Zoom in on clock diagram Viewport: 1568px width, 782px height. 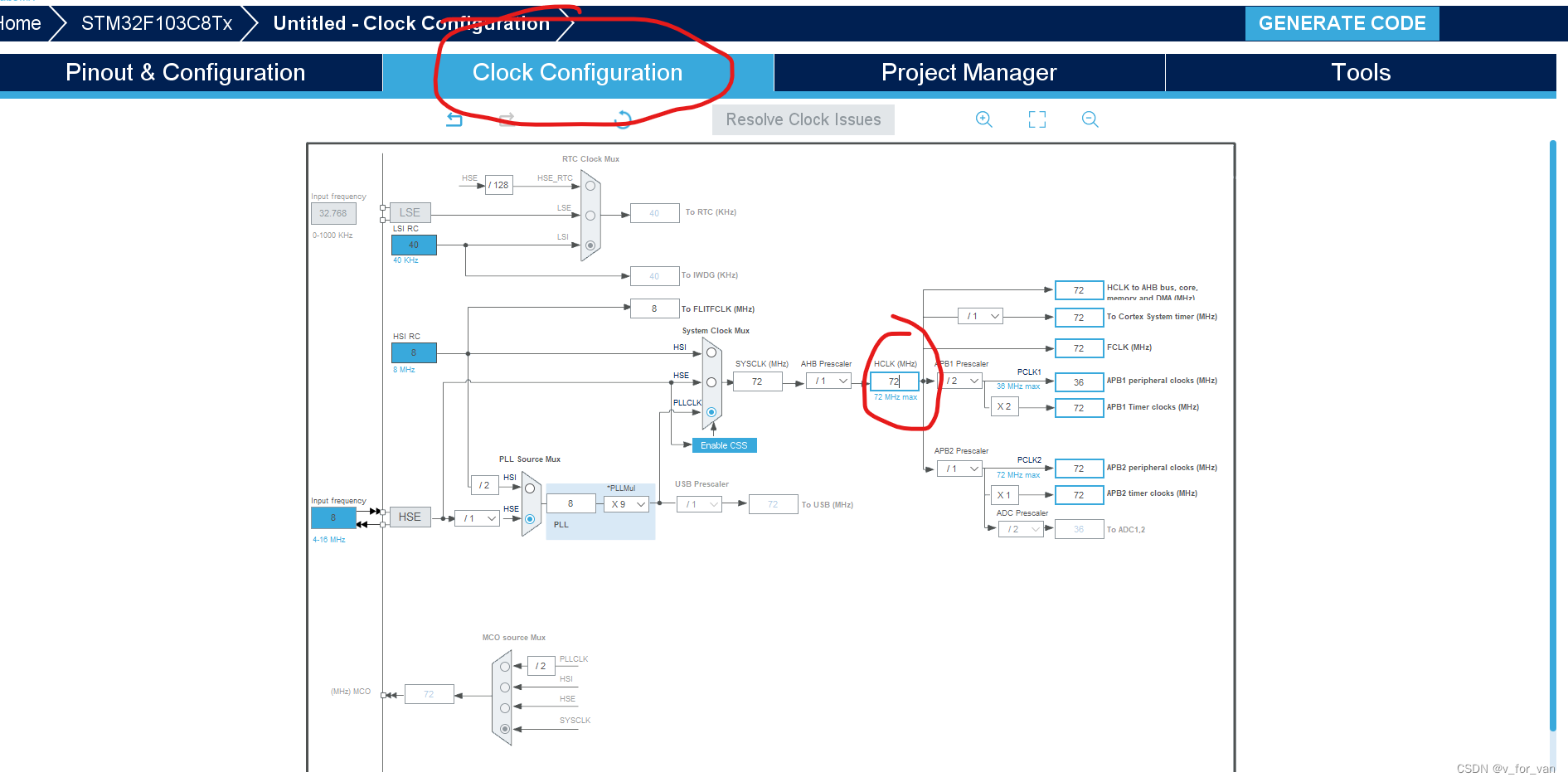click(984, 119)
